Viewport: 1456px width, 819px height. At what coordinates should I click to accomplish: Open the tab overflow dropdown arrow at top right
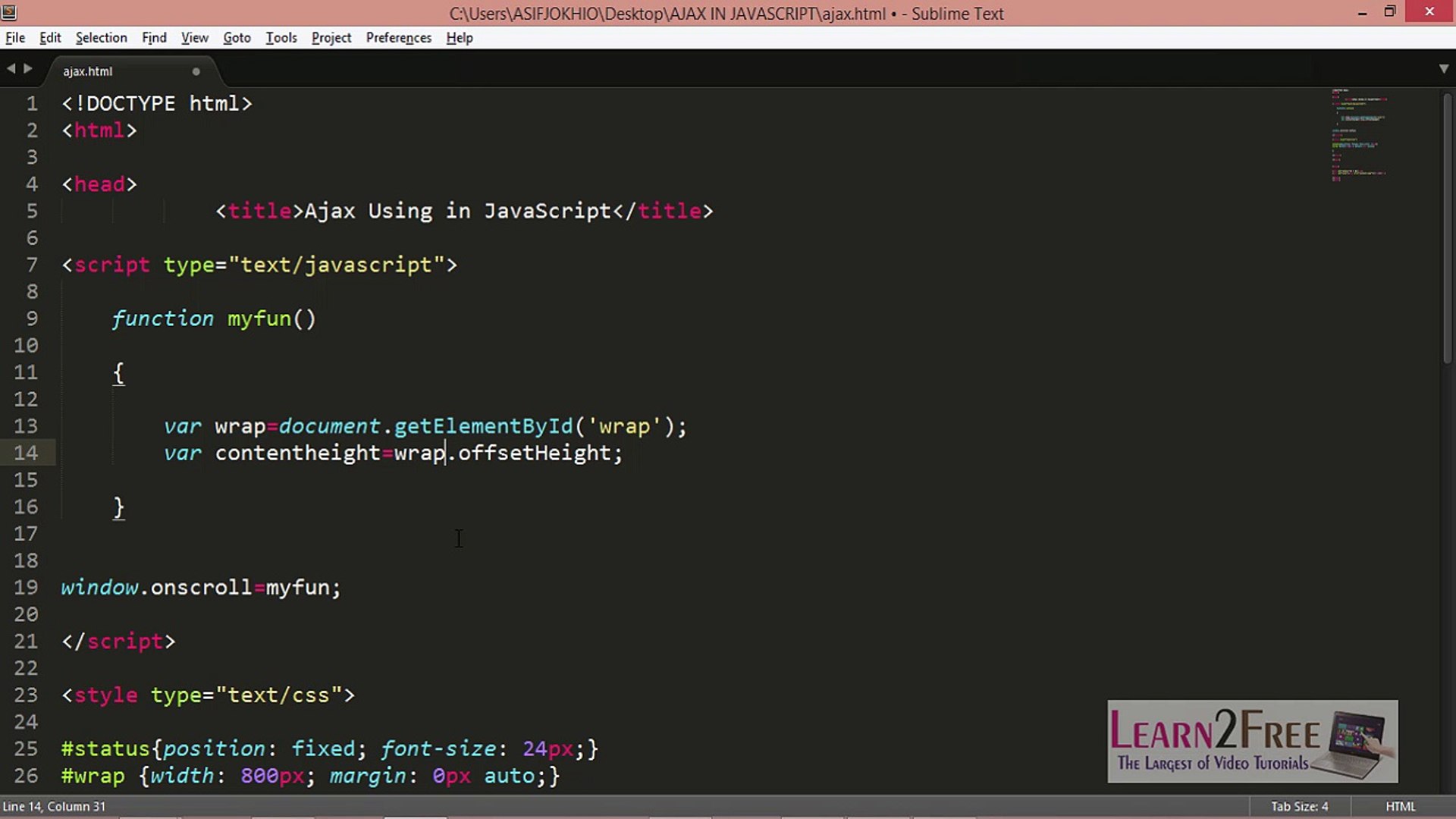(x=1445, y=68)
